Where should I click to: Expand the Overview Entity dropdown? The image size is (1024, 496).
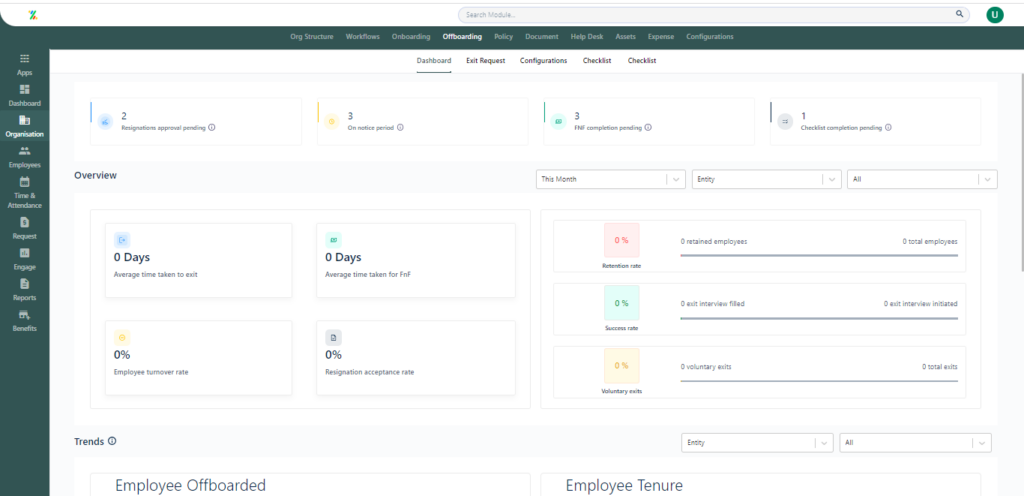coord(767,179)
